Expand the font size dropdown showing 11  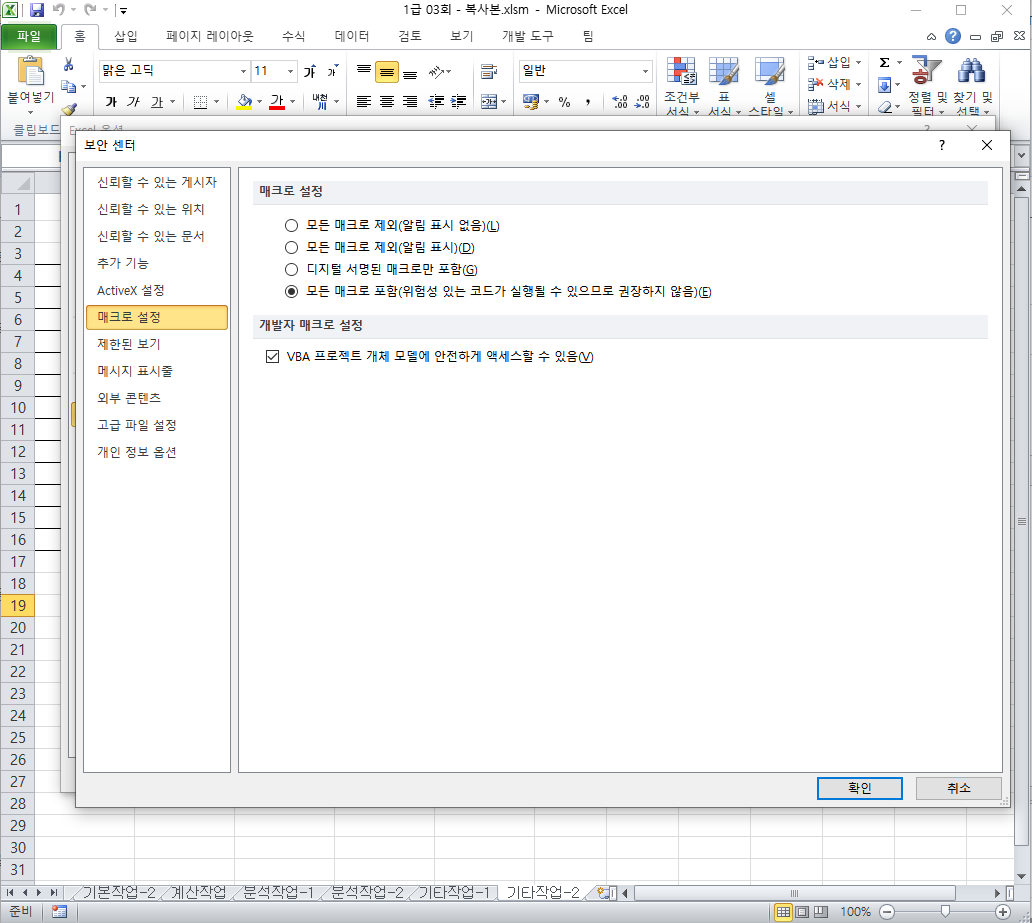click(291, 72)
